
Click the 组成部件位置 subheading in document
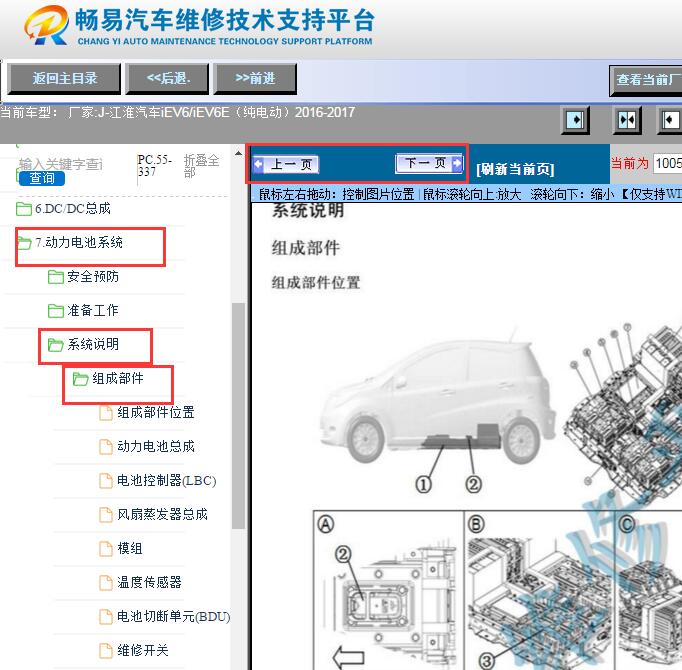tap(316, 283)
